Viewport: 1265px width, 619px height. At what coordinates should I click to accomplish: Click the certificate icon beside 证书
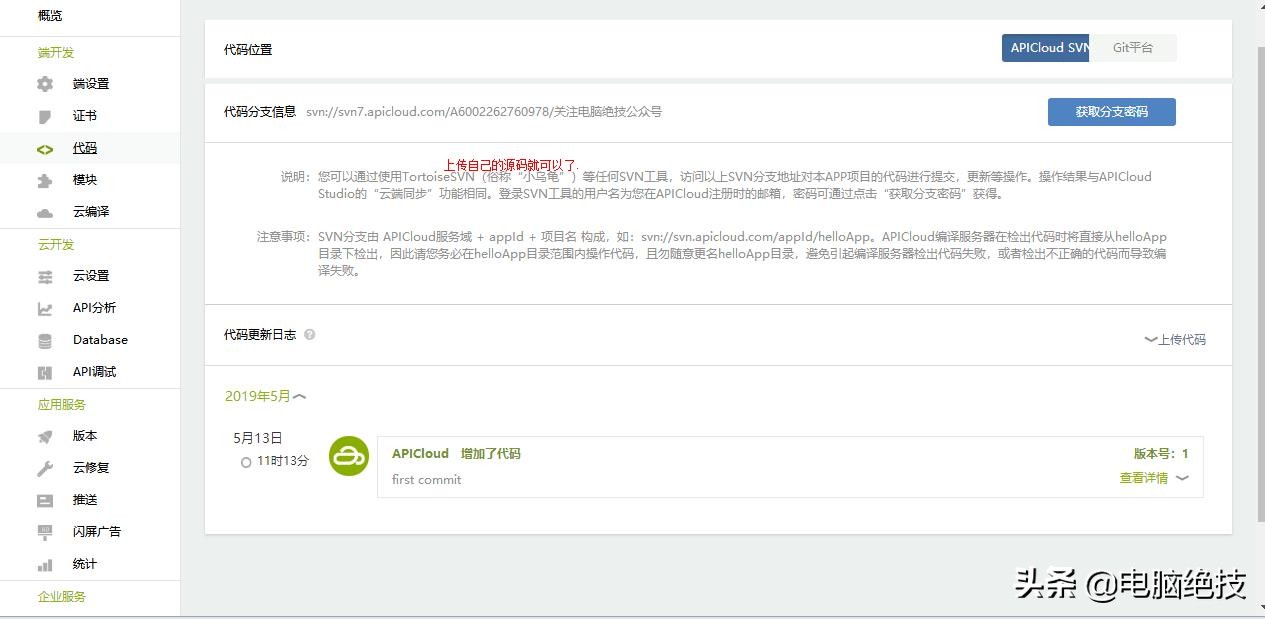(x=45, y=116)
